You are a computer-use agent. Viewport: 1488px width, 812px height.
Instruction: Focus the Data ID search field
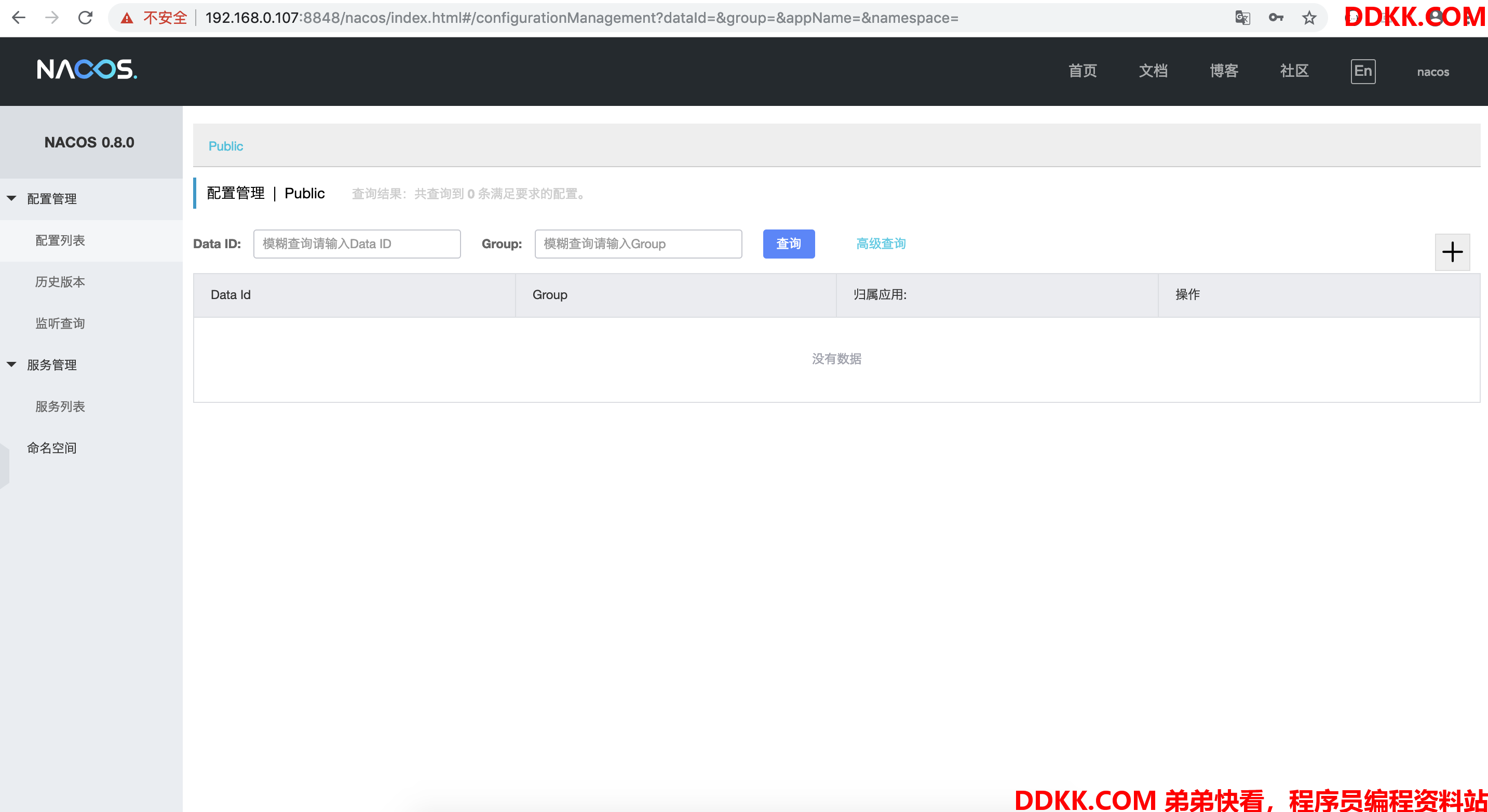pyautogui.click(x=357, y=243)
